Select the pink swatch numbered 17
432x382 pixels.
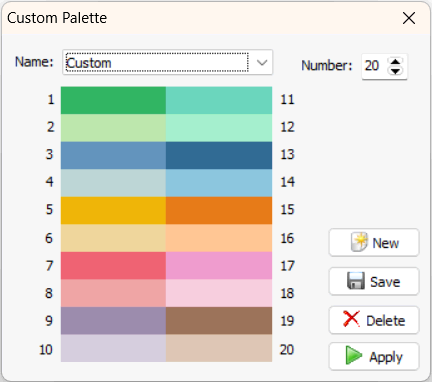219,265
